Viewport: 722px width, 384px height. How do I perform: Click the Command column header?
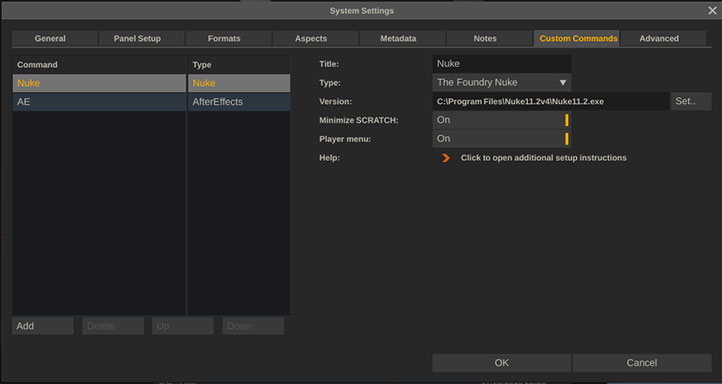click(x=99, y=64)
